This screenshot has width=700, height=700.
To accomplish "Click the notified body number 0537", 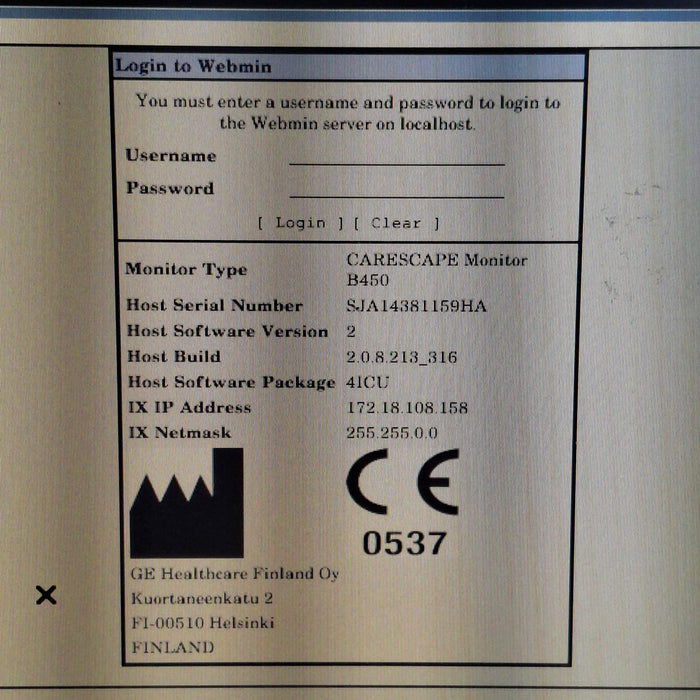I will click(x=404, y=543).
